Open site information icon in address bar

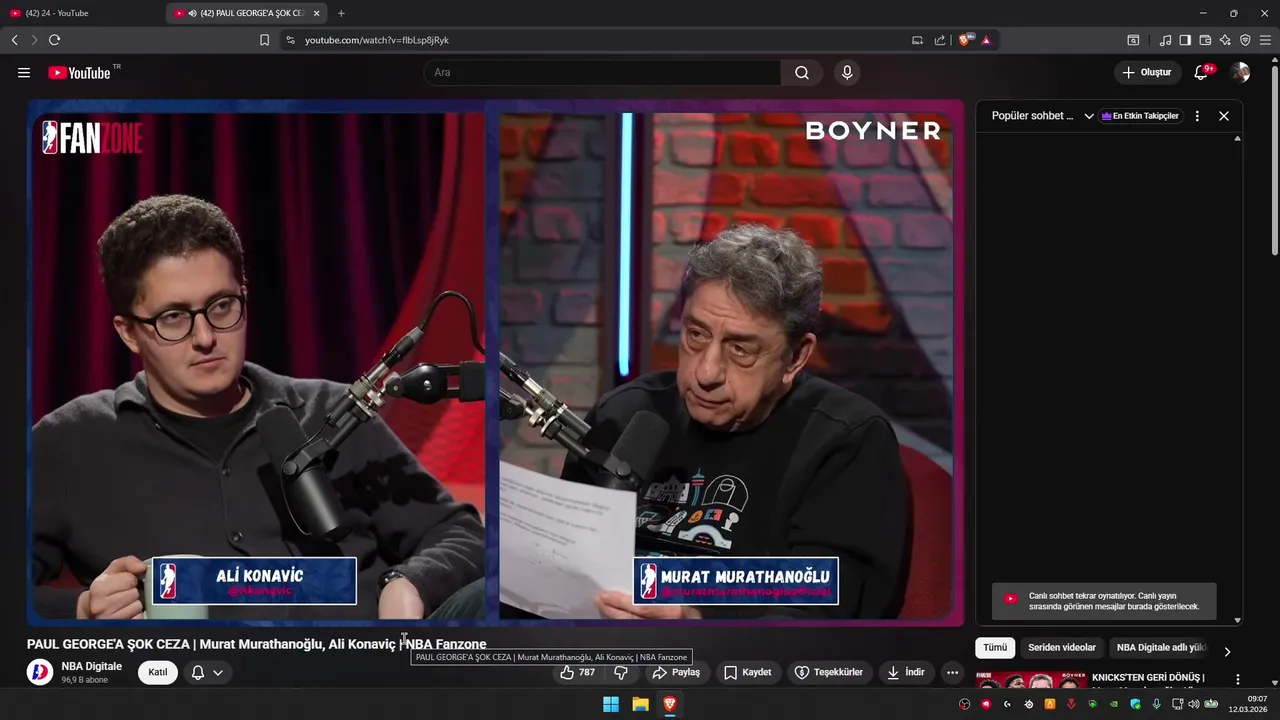290,40
